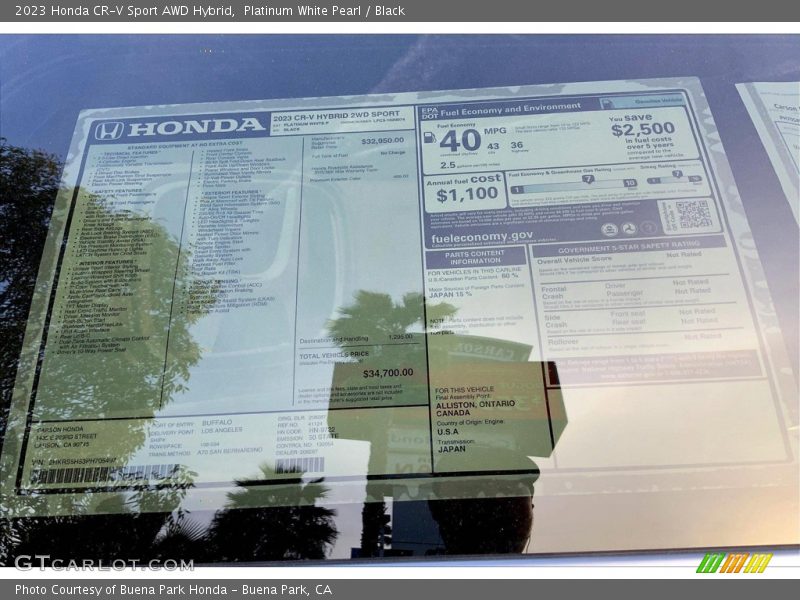This screenshot has height=600, width=800.
Task: Click 'TOTAL VEHICLE PRICE' label
Action: point(334,355)
